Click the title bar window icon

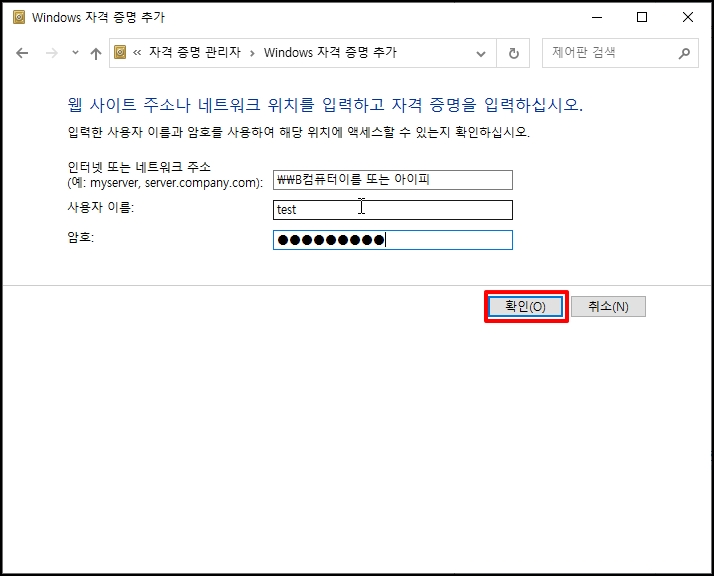pyautogui.click(x=19, y=17)
